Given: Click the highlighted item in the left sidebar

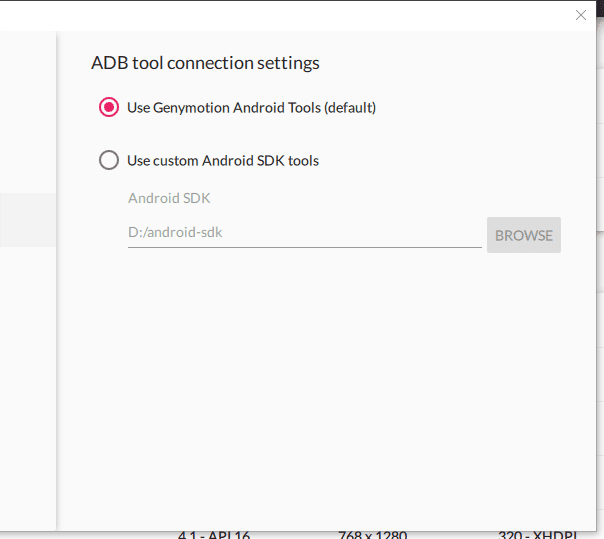Looking at the screenshot, I should point(27,220).
